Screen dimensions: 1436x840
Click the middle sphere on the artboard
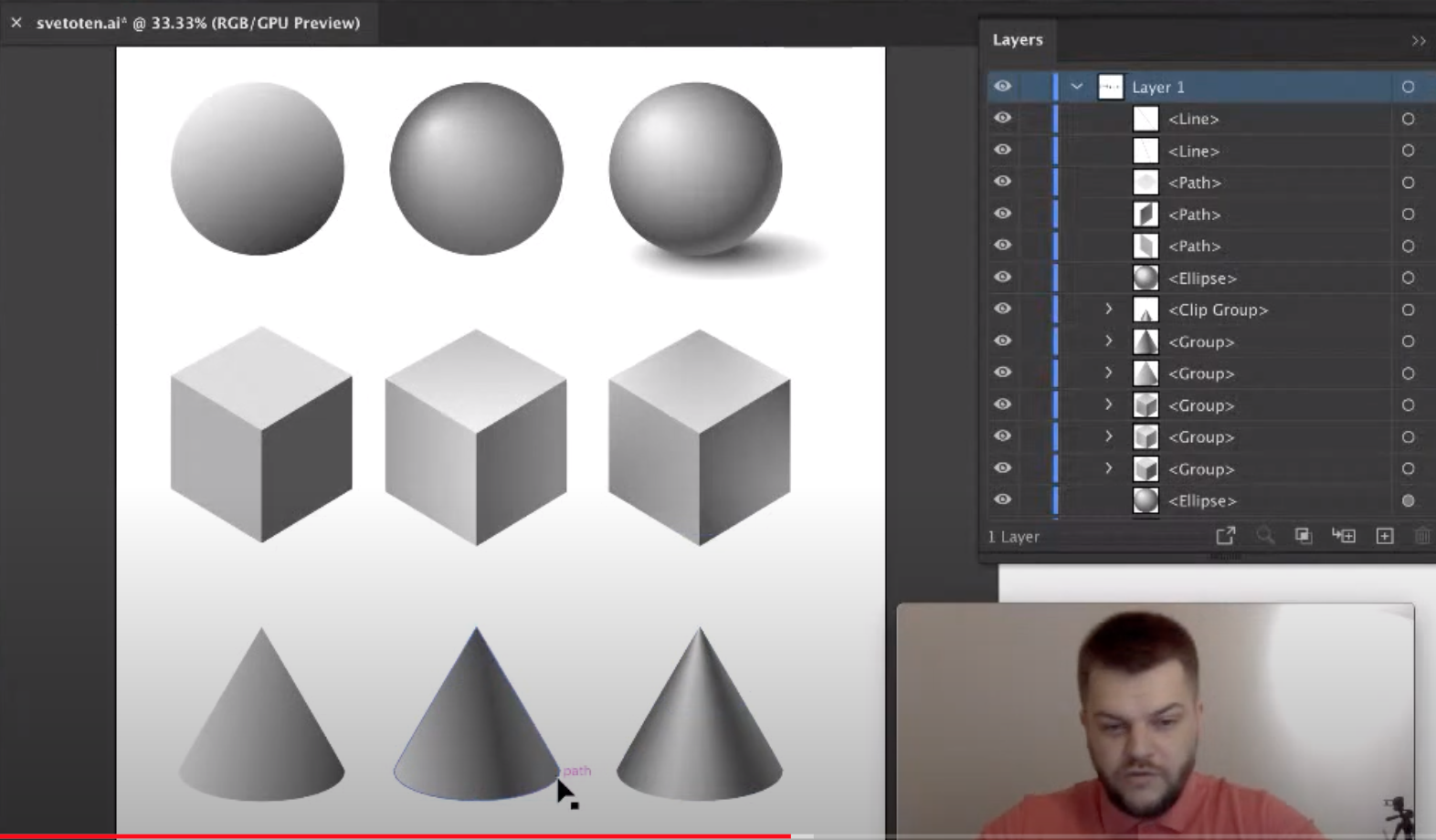pos(476,169)
